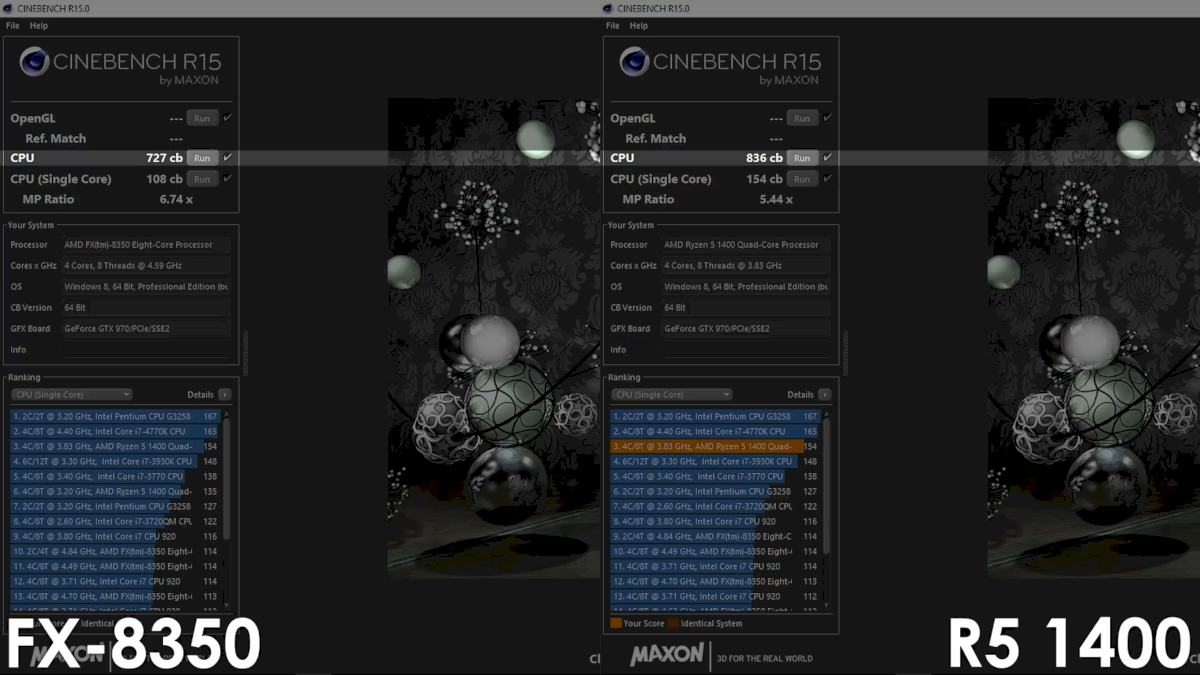
Task: Open the Help menu in the FX-8350 window
Action: pos(39,26)
